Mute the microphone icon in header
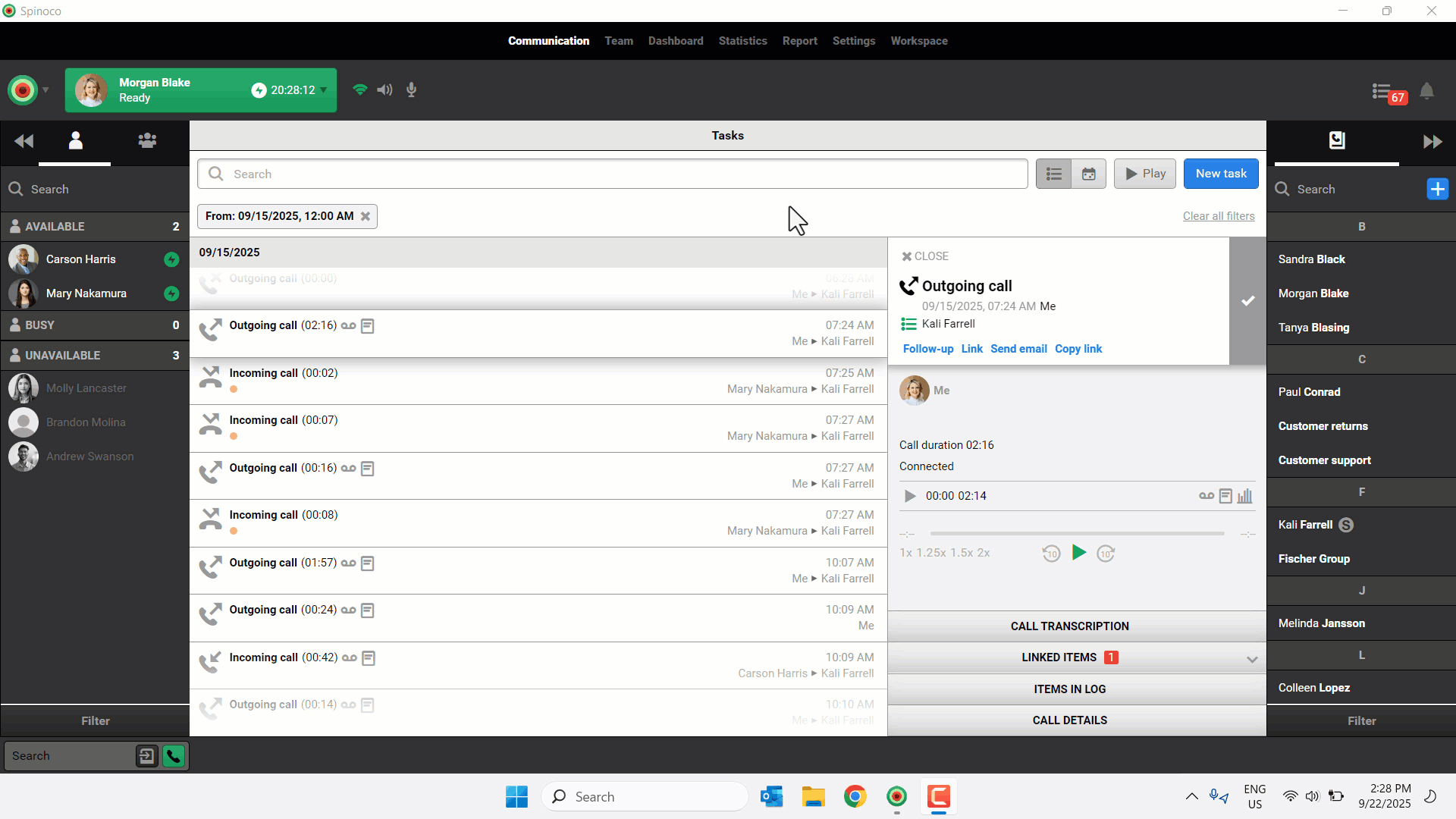The height and width of the screenshot is (819, 1456). click(x=412, y=90)
